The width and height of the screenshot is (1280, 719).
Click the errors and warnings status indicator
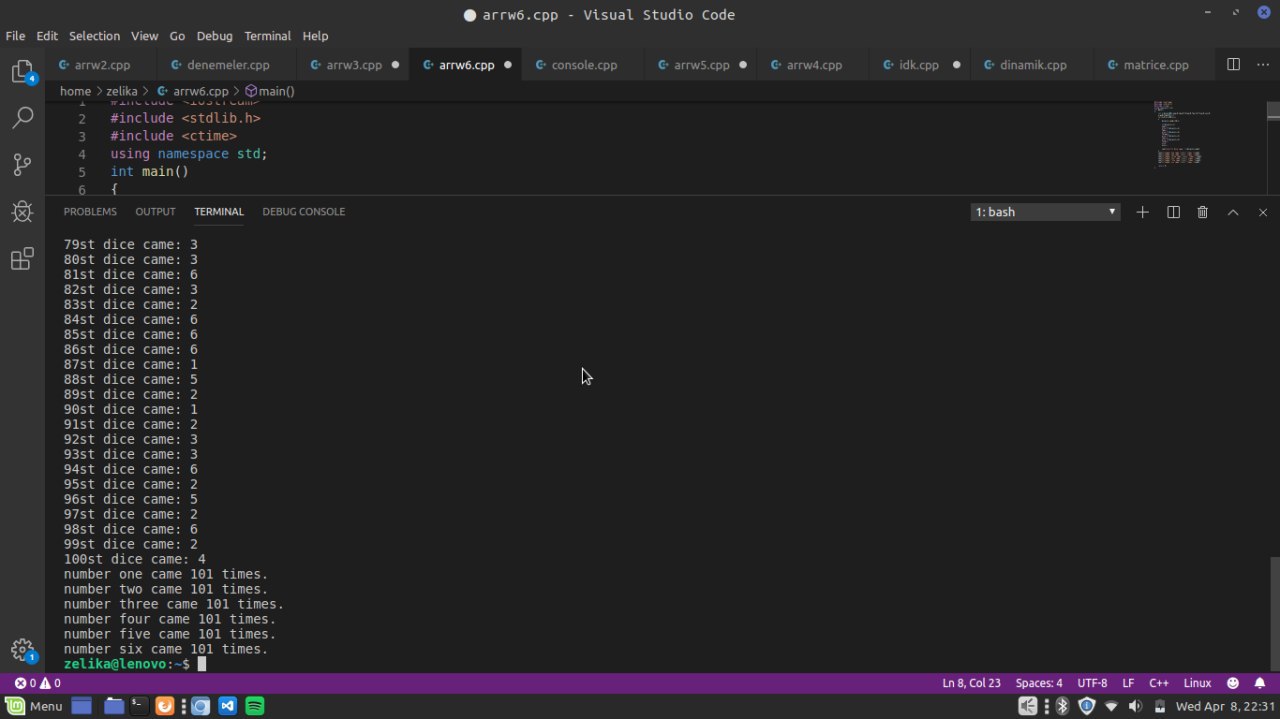coord(37,683)
